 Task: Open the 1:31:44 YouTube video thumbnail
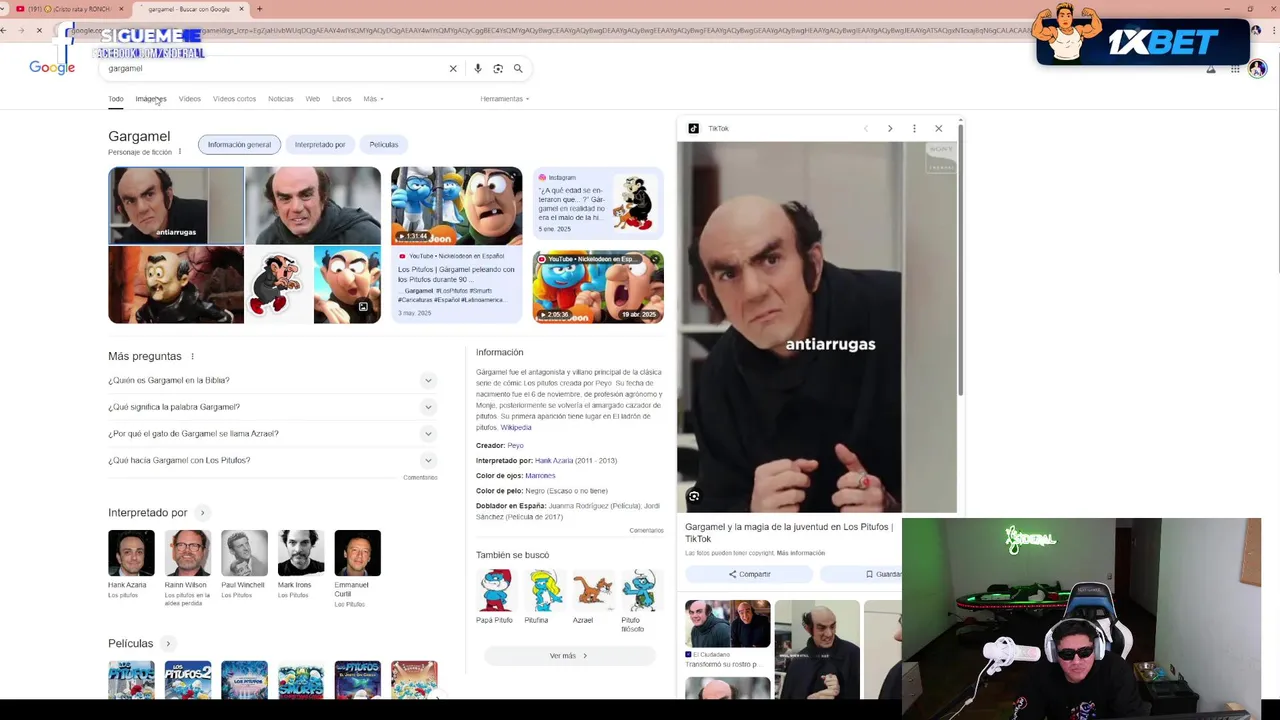pos(456,206)
